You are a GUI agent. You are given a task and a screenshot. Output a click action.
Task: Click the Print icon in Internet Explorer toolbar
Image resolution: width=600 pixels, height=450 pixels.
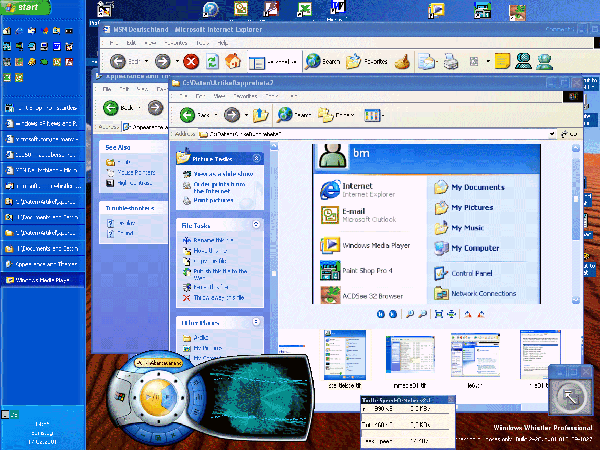(451, 61)
